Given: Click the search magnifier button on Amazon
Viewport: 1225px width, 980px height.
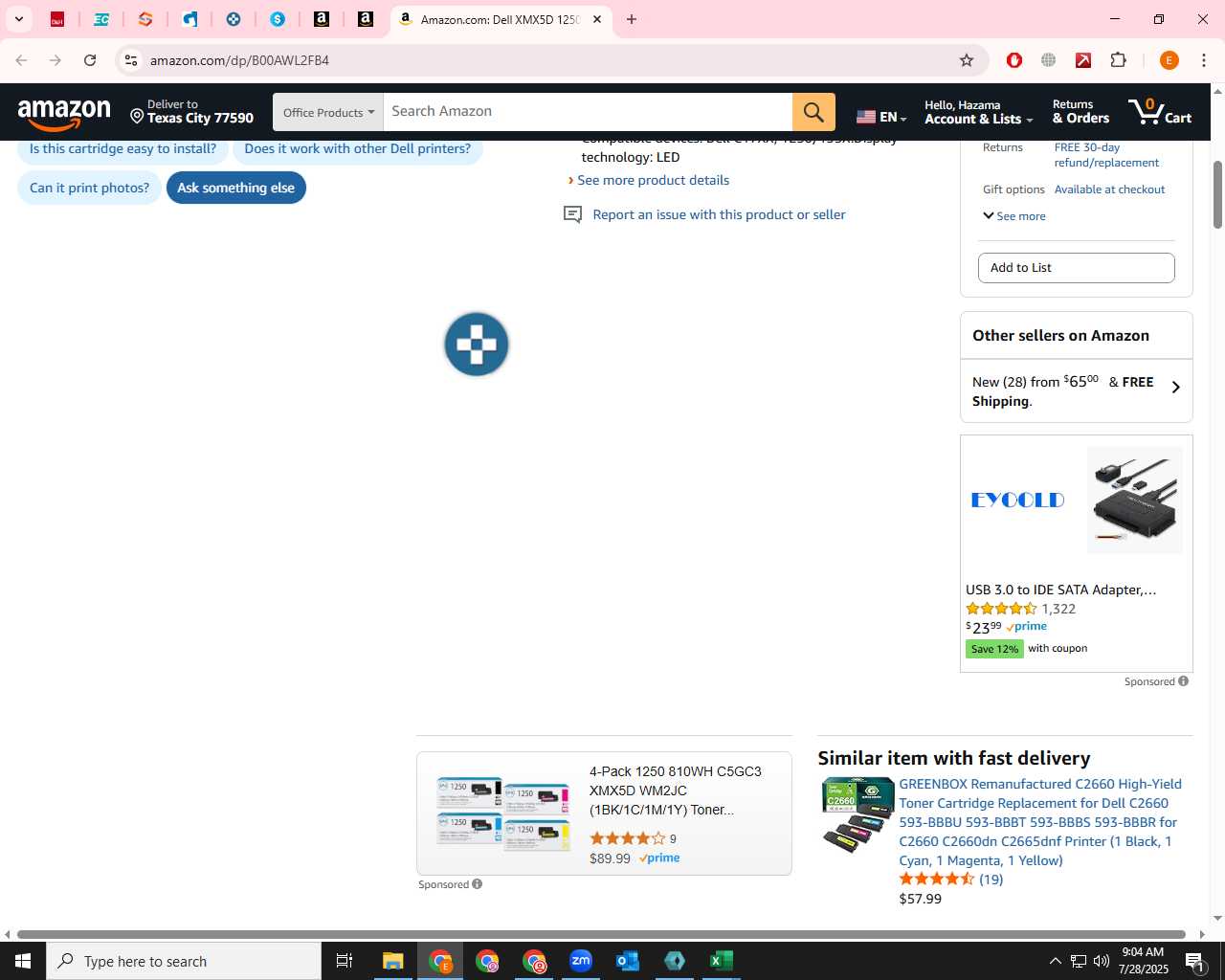Looking at the screenshot, I should 813,112.
